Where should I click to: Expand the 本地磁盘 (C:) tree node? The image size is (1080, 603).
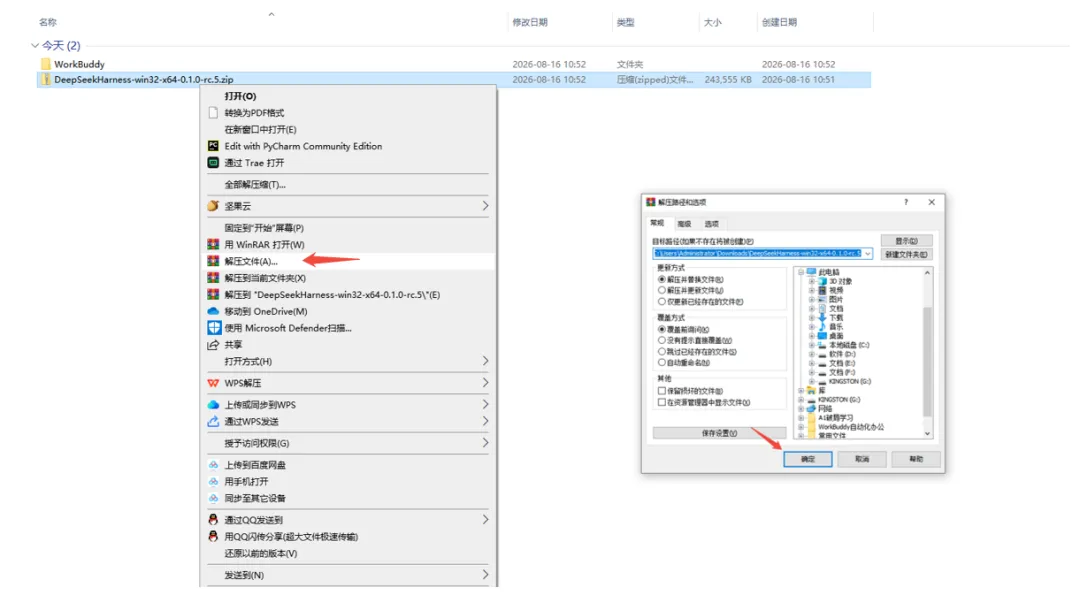811,345
